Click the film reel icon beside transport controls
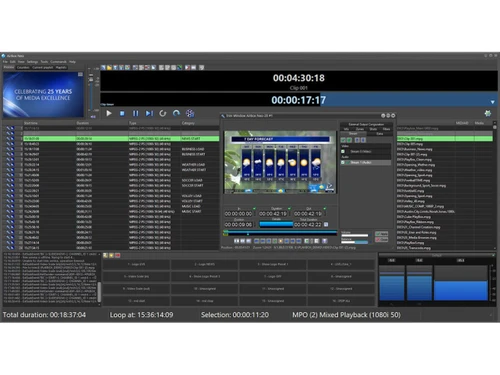The height and width of the screenshot is (375, 500). [x=190, y=113]
